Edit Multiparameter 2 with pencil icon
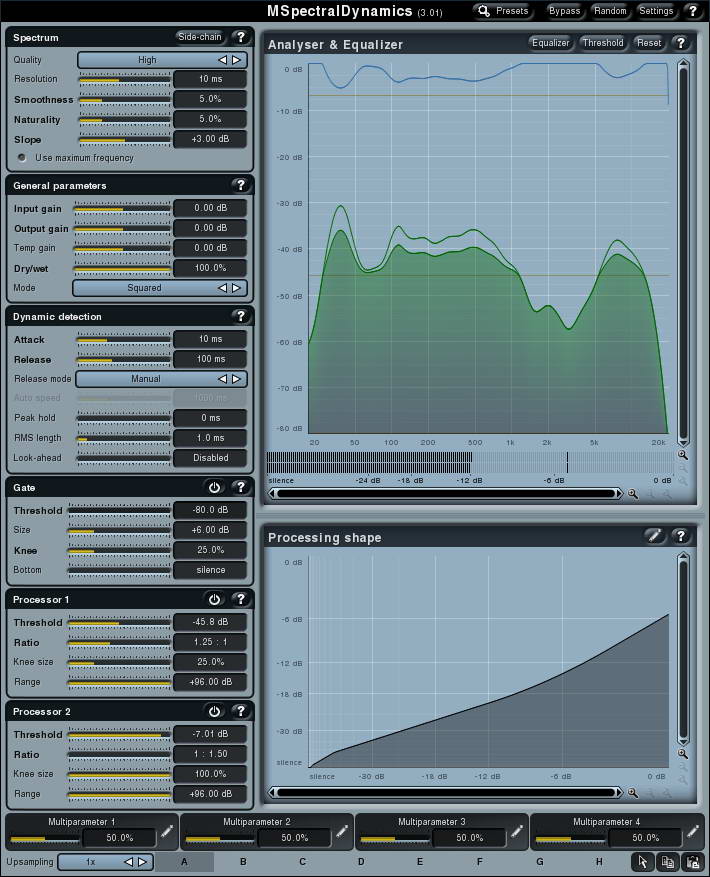Image resolution: width=710 pixels, height=877 pixels. coord(342,832)
